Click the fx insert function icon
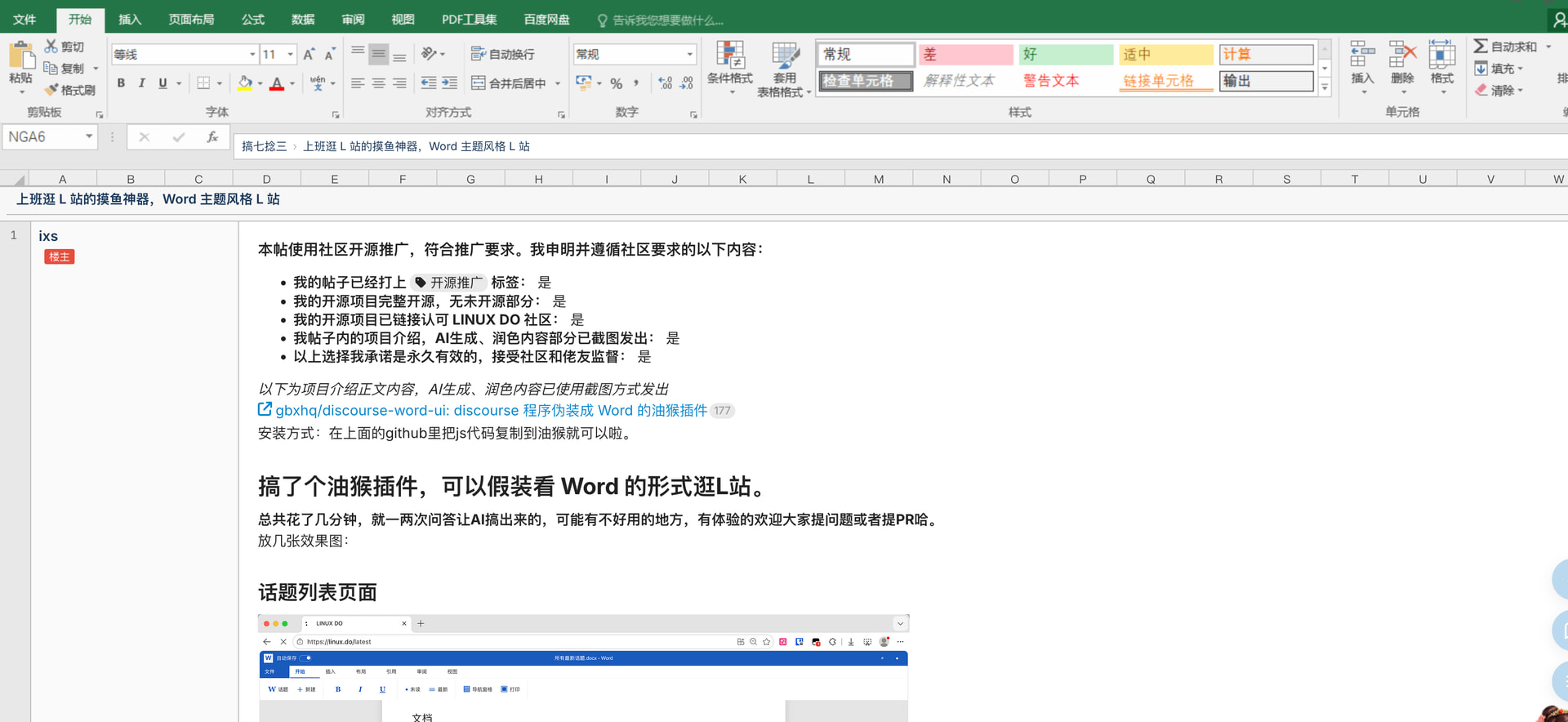 212,137
